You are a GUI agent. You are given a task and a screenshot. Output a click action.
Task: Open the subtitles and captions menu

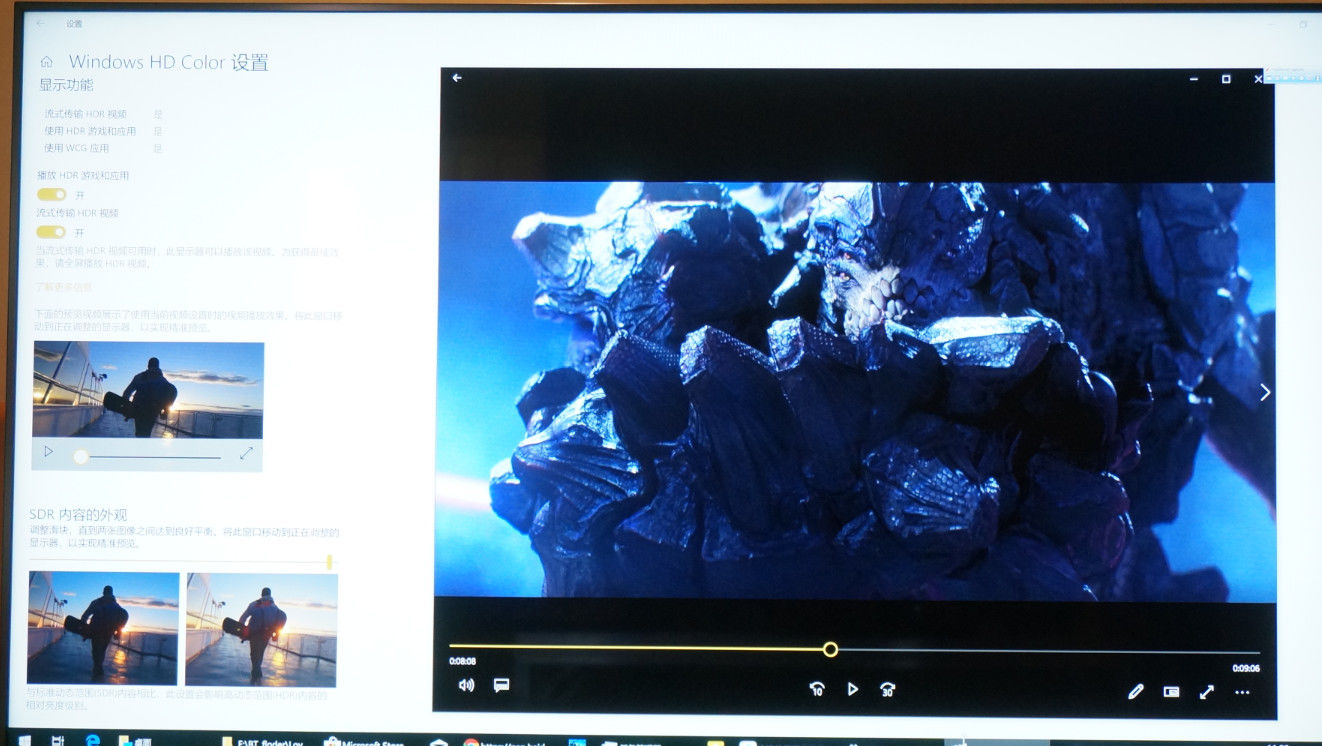[x=502, y=685]
